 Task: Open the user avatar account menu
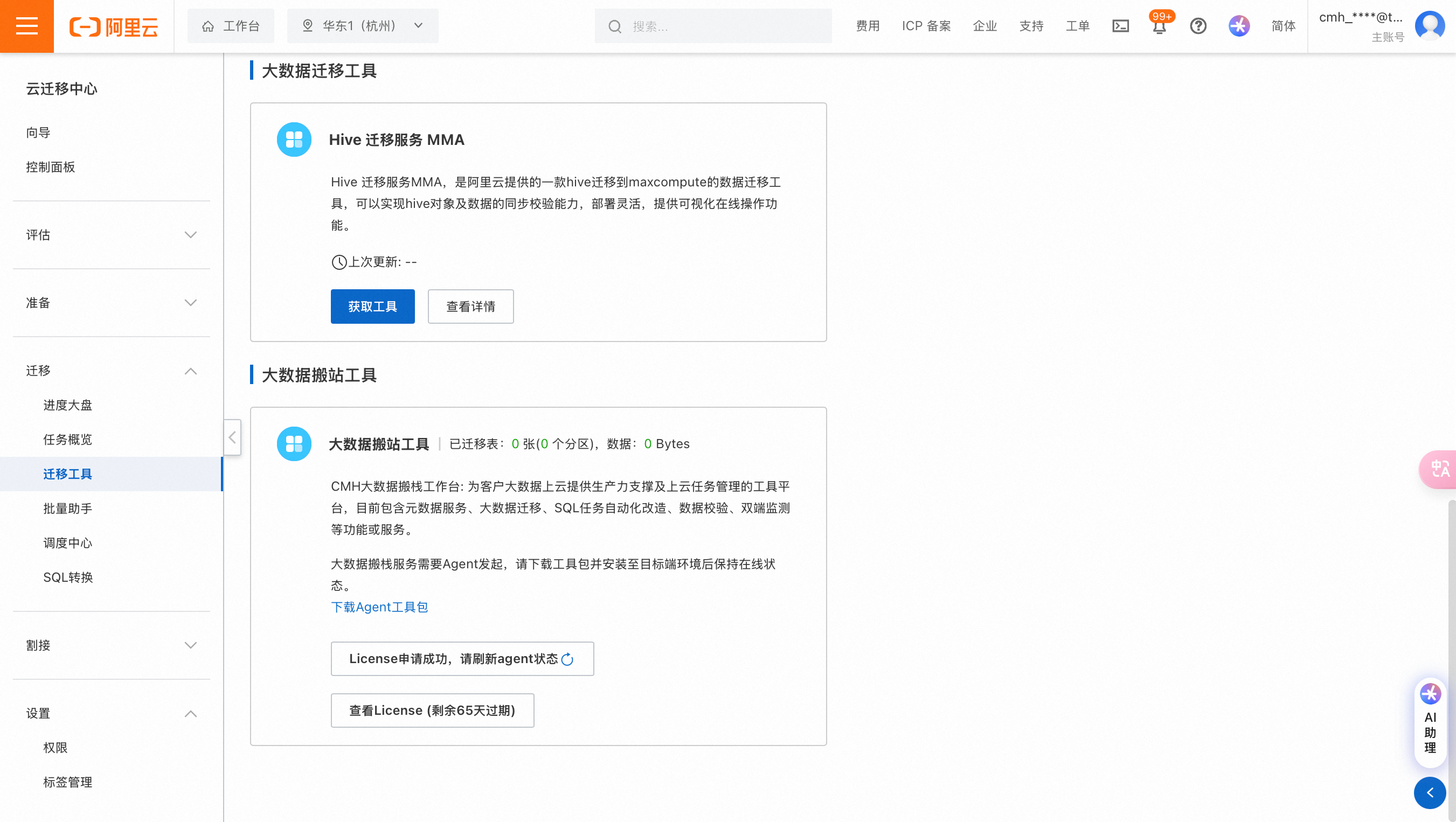tap(1430, 26)
